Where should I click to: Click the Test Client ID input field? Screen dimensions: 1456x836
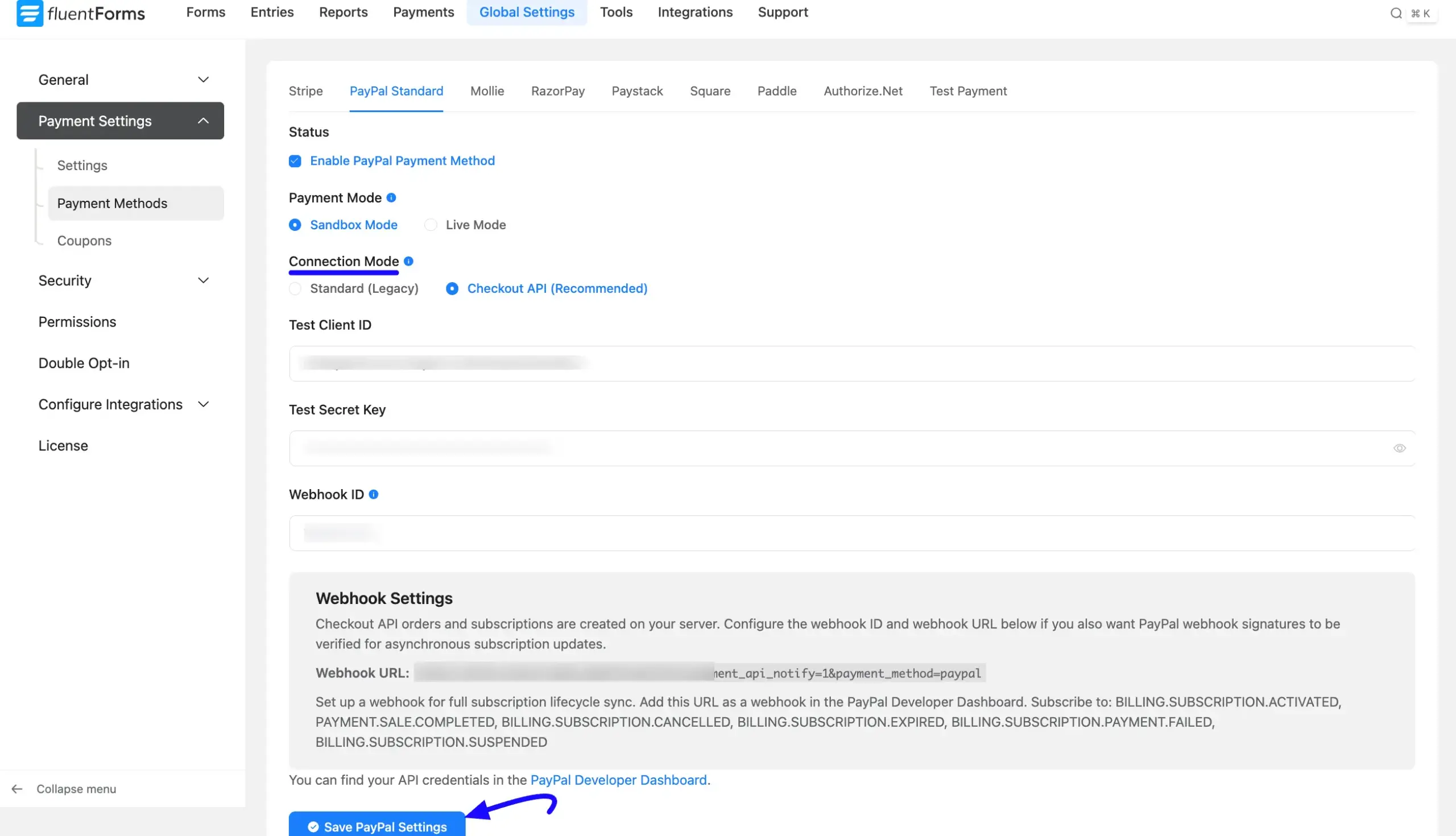[852, 363]
